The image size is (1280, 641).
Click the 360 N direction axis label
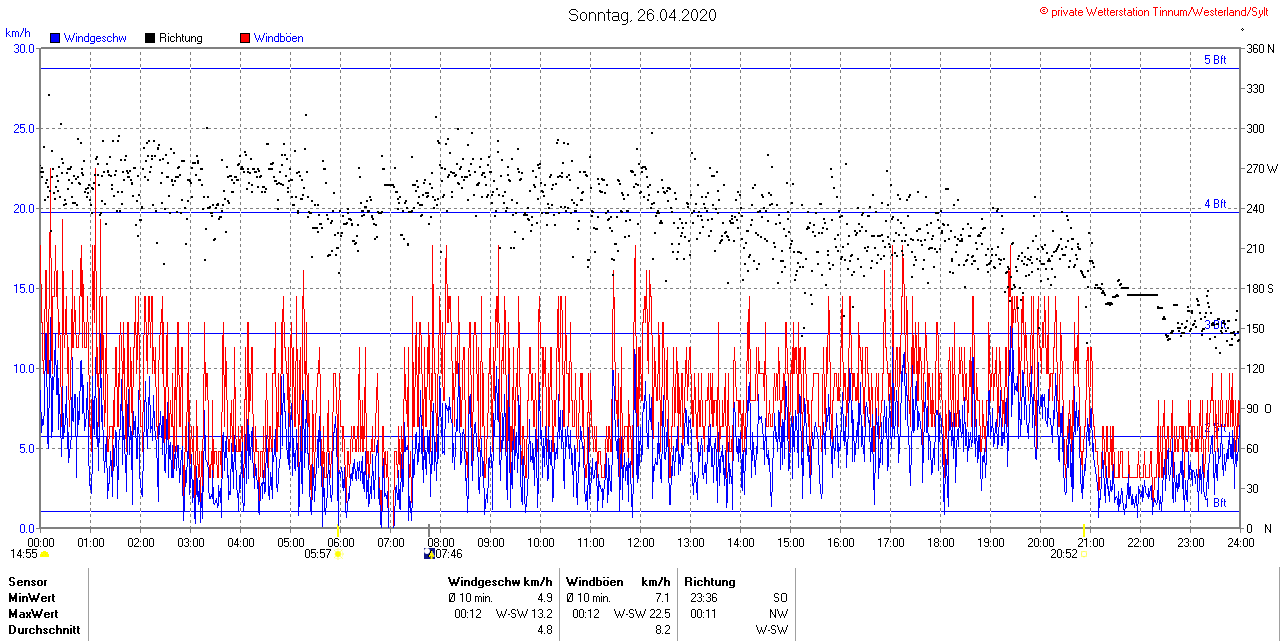tap(1260, 48)
